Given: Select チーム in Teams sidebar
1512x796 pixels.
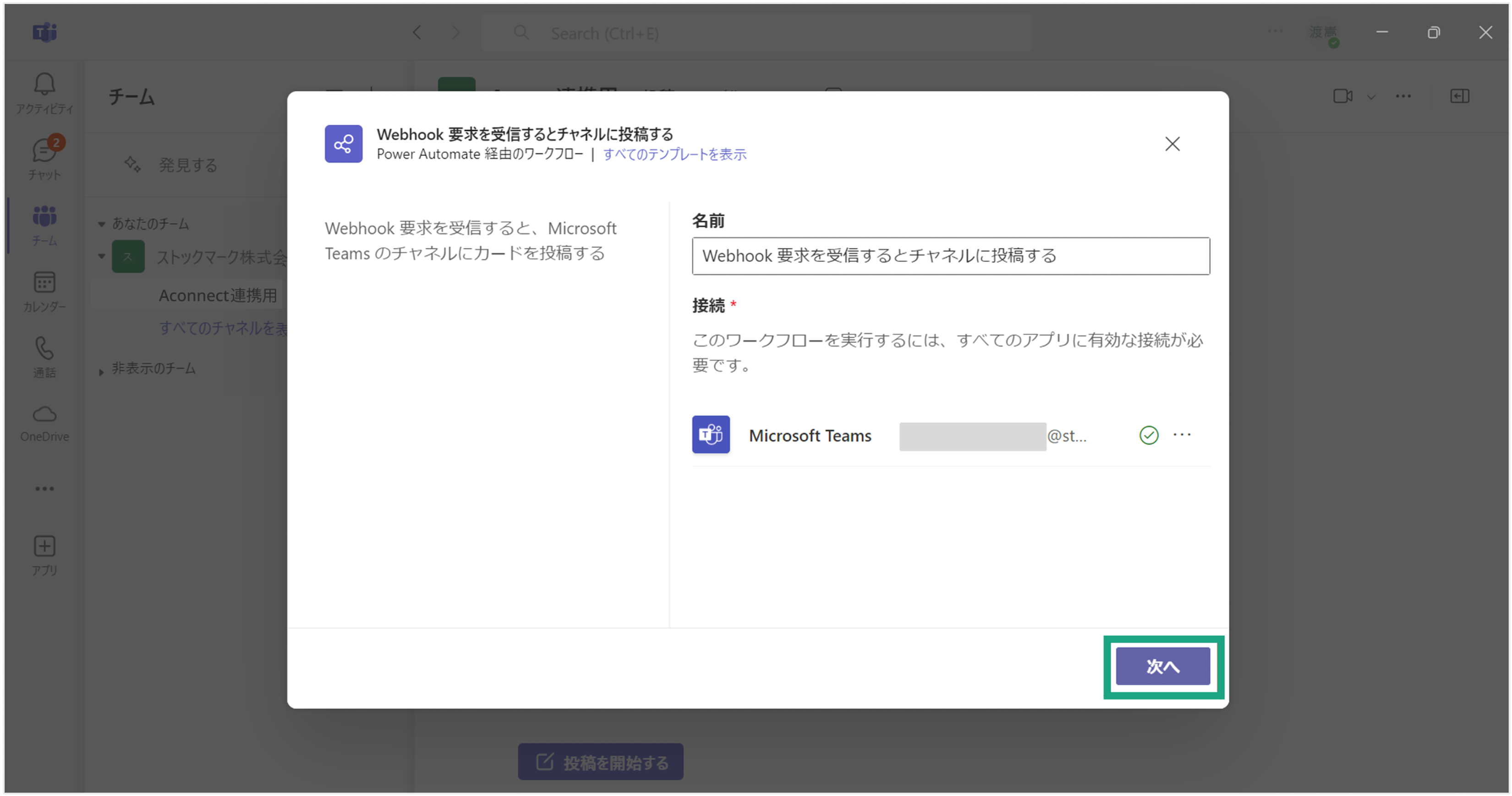Looking at the screenshot, I should pyautogui.click(x=44, y=225).
